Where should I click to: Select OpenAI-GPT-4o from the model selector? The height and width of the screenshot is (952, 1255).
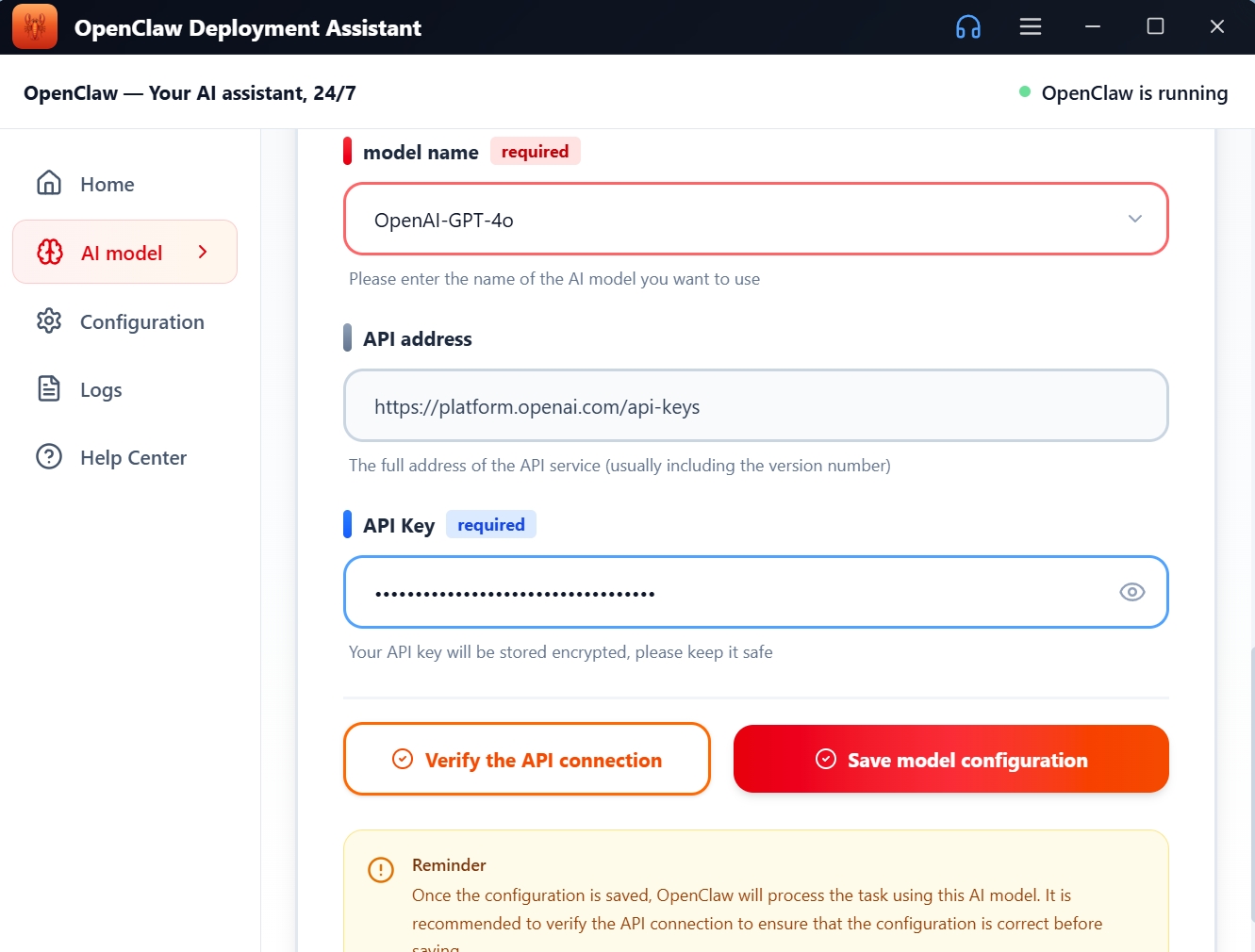pyautogui.click(x=754, y=219)
